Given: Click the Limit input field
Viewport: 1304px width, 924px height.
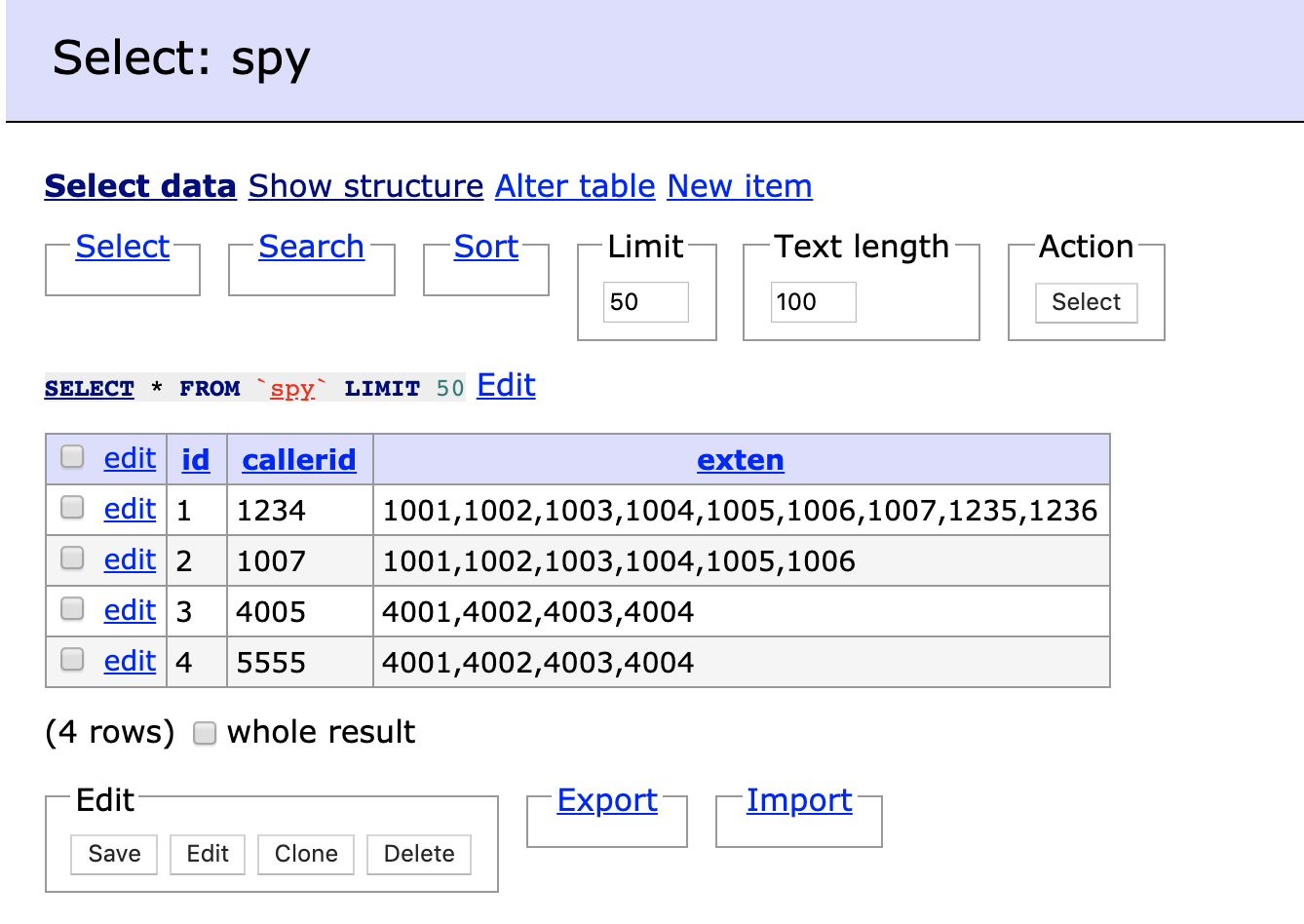Looking at the screenshot, I should 645,302.
